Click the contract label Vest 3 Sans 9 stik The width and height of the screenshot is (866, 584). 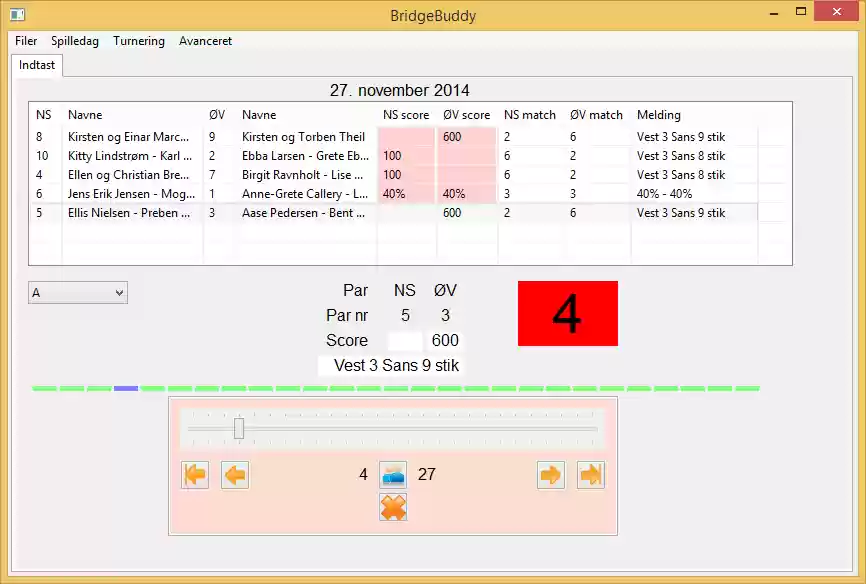(x=390, y=365)
